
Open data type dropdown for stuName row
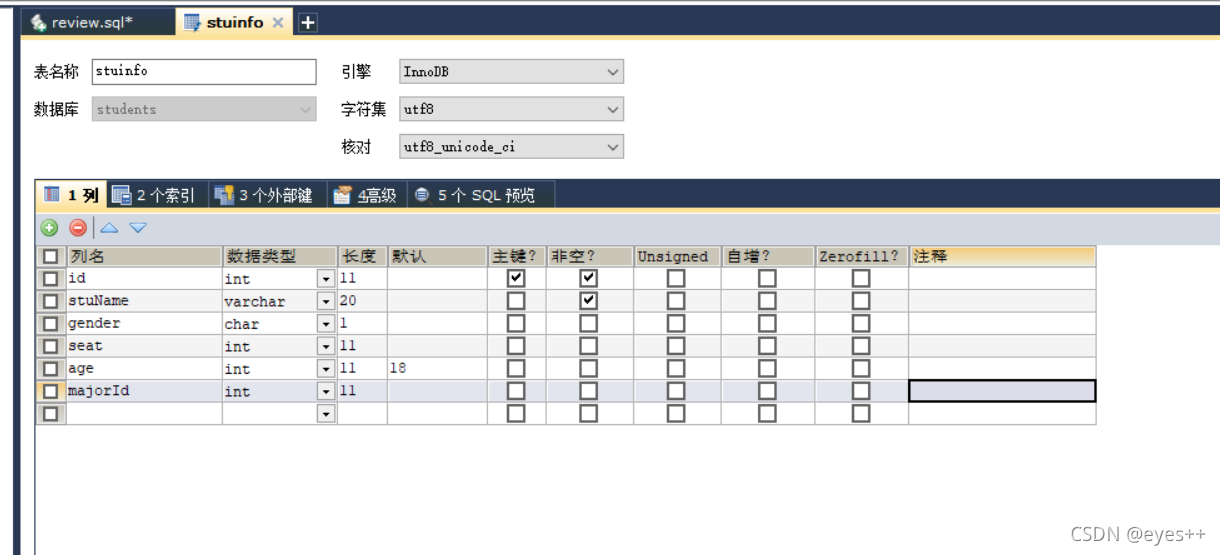326,301
